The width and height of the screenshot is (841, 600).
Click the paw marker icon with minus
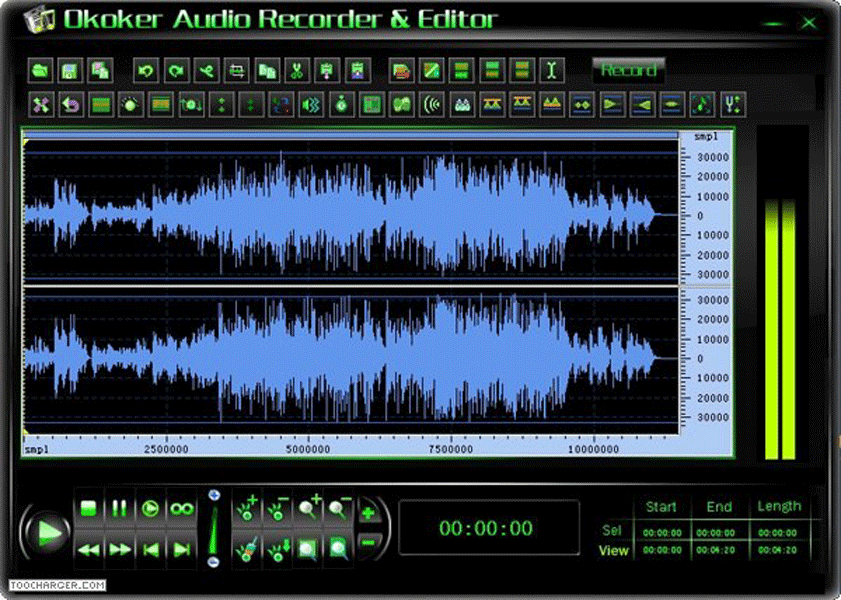(278, 508)
